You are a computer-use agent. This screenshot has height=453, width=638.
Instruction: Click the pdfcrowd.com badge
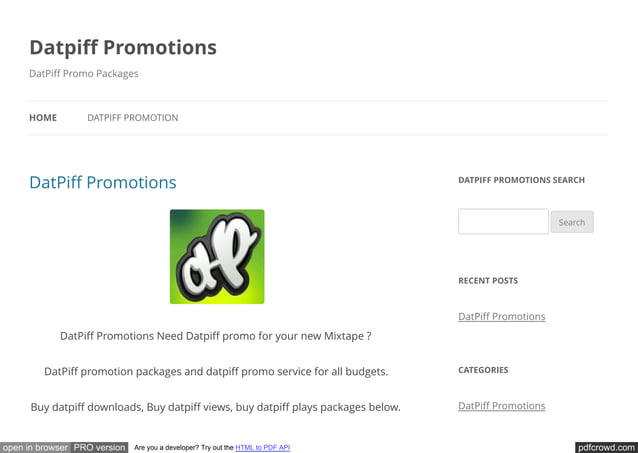(606, 447)
